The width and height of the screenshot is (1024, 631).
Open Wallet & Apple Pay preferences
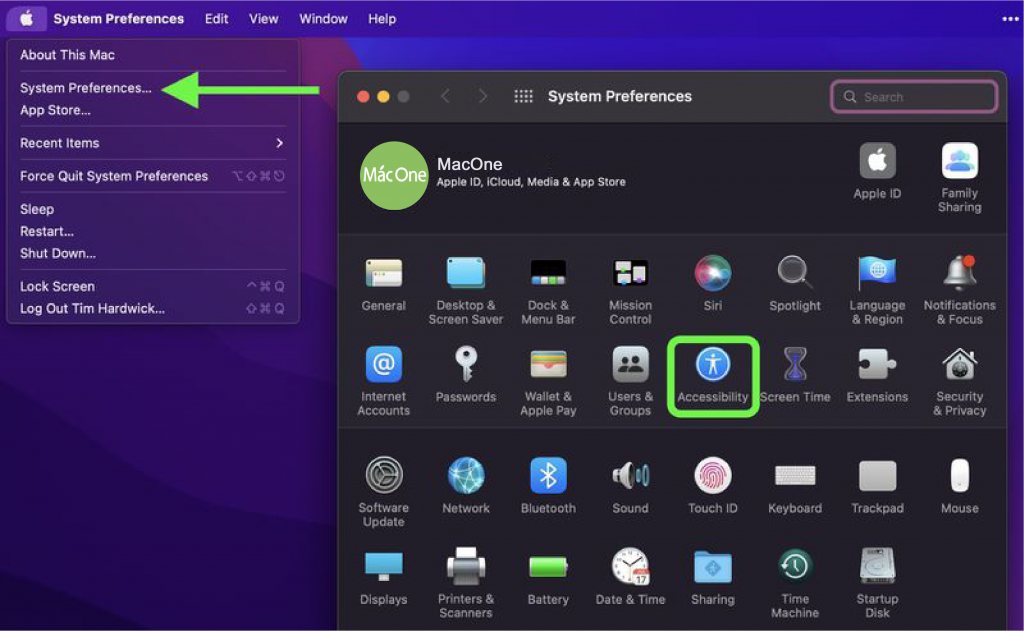coord(548,381)
